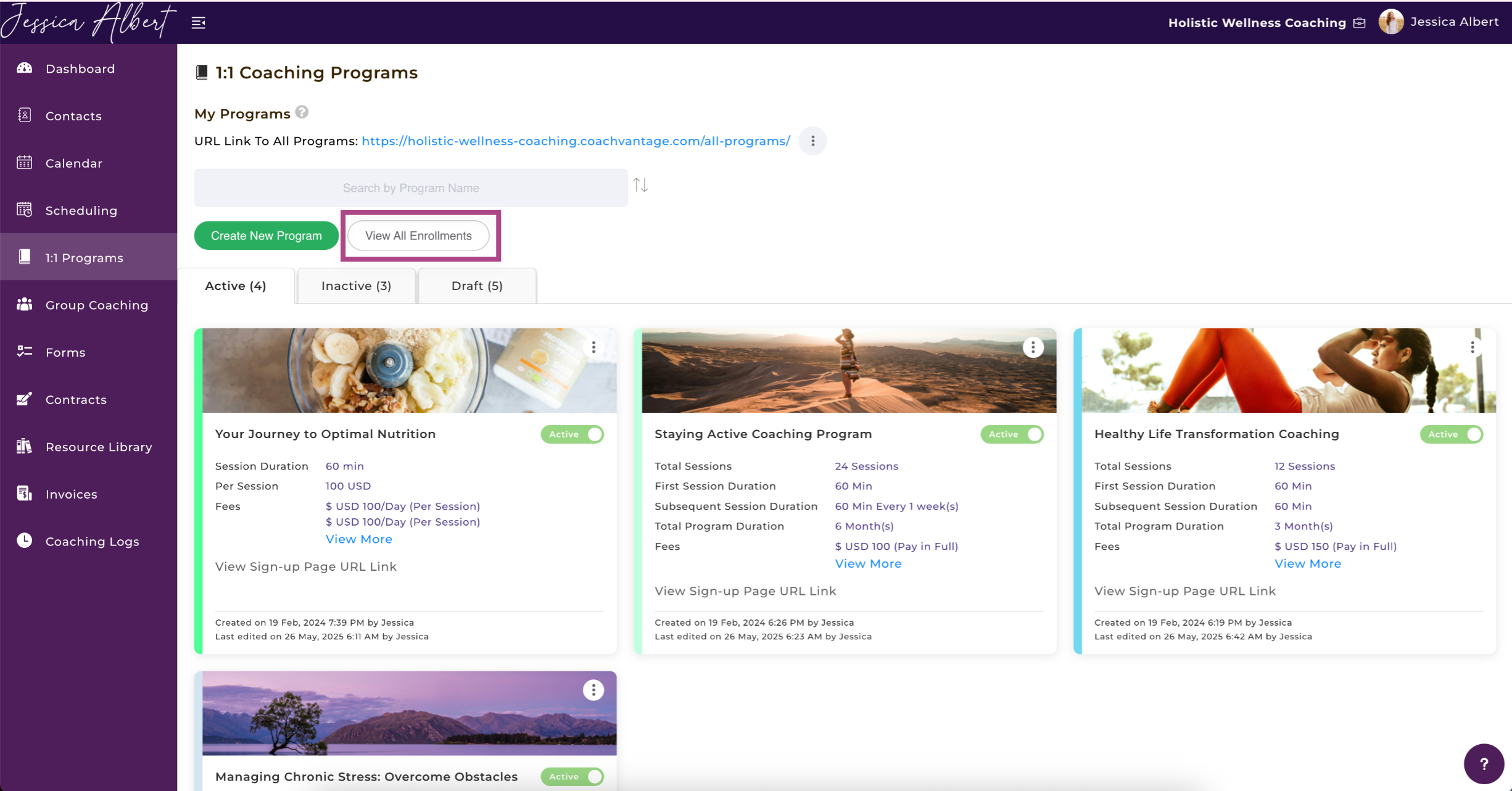
Task: Click the View All Enrollments button
Action: tap(418, 236)
